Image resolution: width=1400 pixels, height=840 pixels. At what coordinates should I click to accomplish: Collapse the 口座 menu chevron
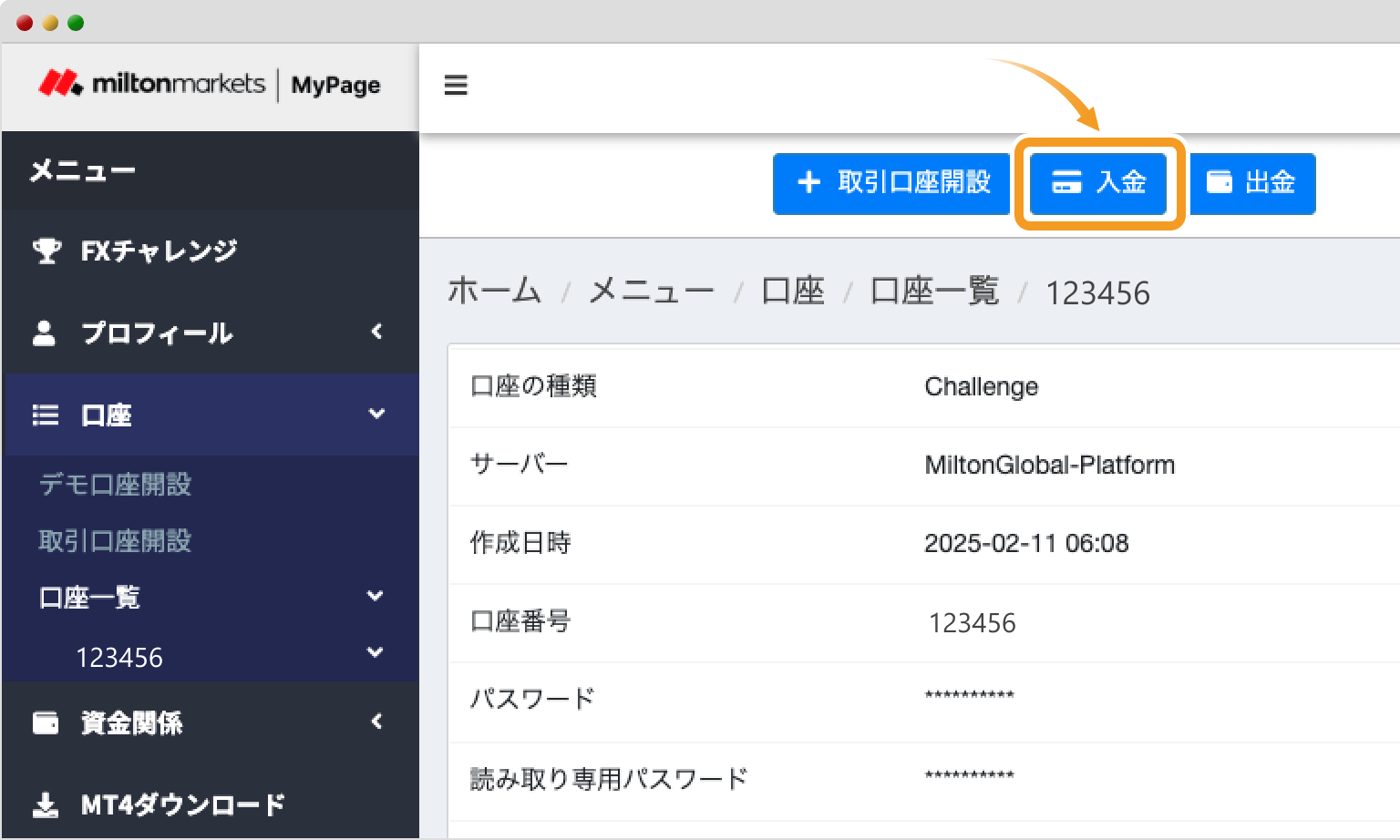(376, 414)
